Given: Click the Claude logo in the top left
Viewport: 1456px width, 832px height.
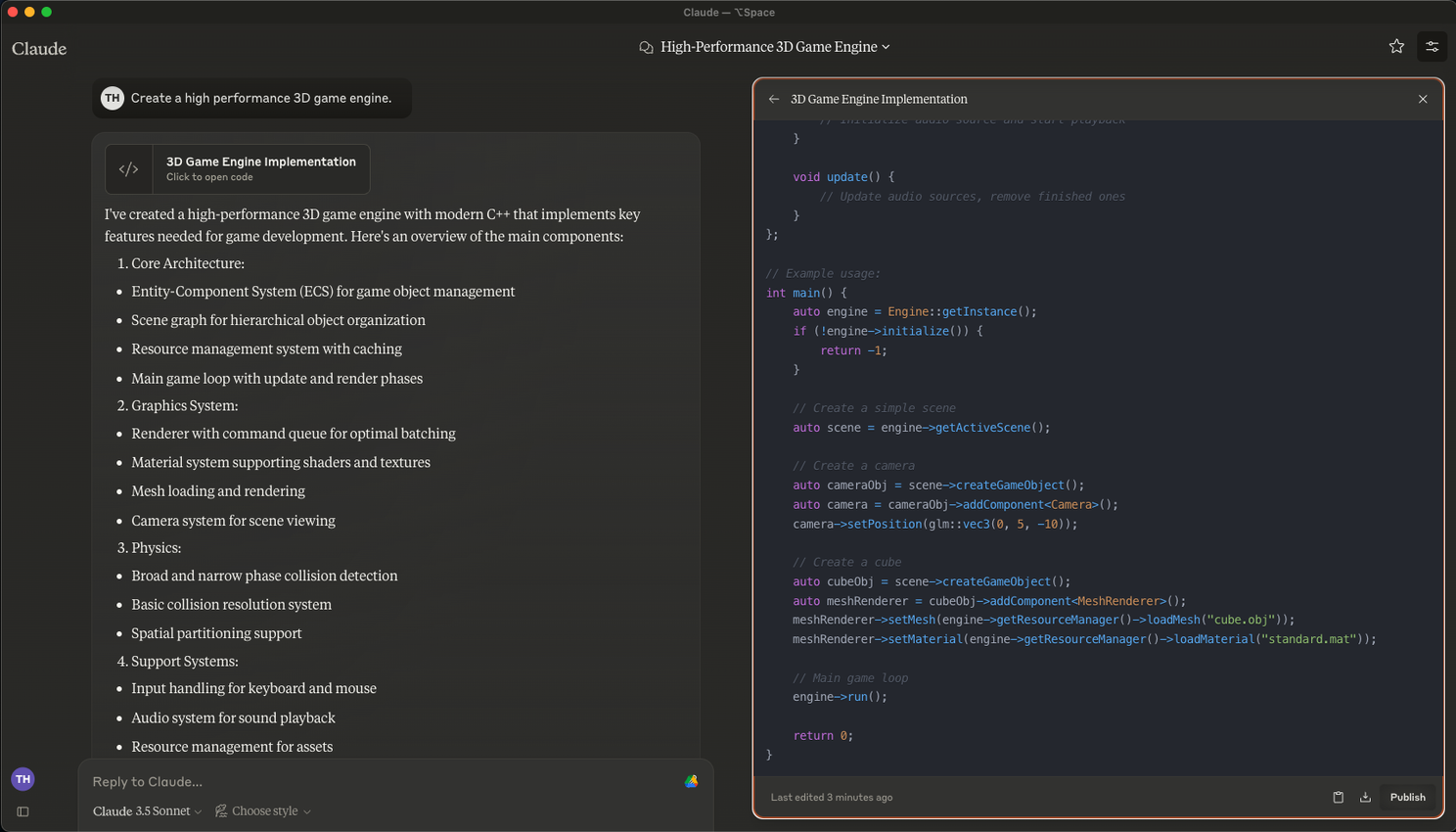Looking at the screenshot, I should pyautogui.click(x=39, y=48).
